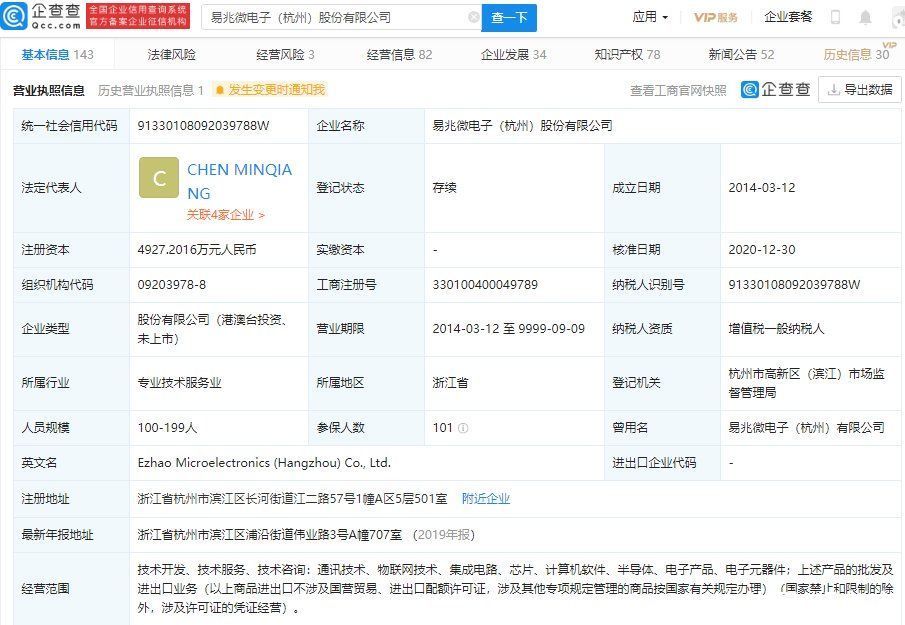
Task: Click registration authority 杭州市高新区市场监督管理局
Action: pyautogui.click(x=806, y=383)
